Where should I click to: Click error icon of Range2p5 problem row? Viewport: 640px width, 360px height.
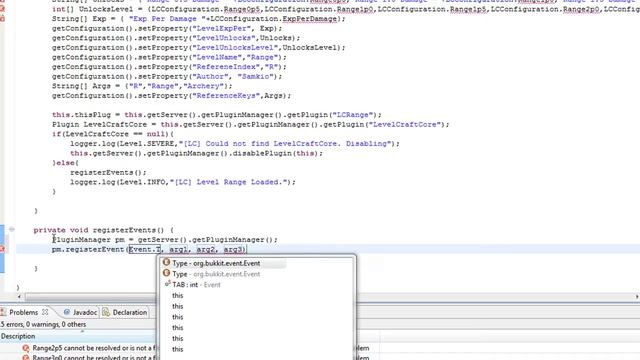[x=26, y=348]
